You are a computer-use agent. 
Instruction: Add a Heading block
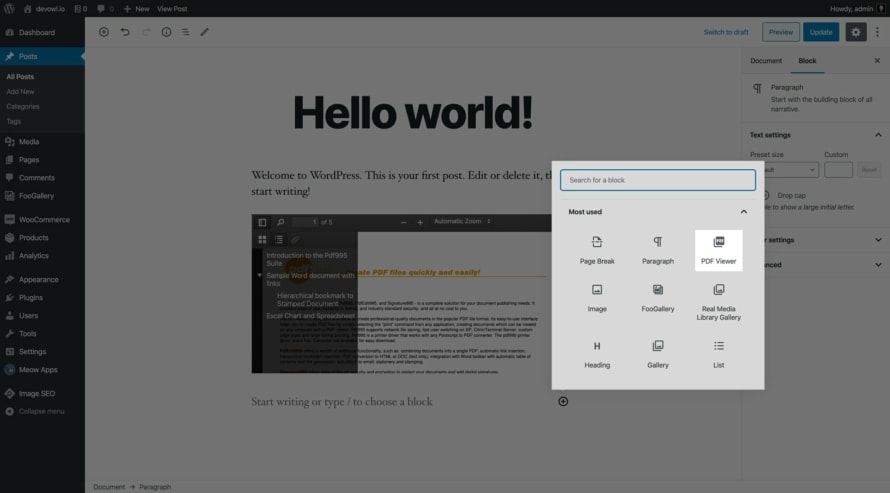597,353
